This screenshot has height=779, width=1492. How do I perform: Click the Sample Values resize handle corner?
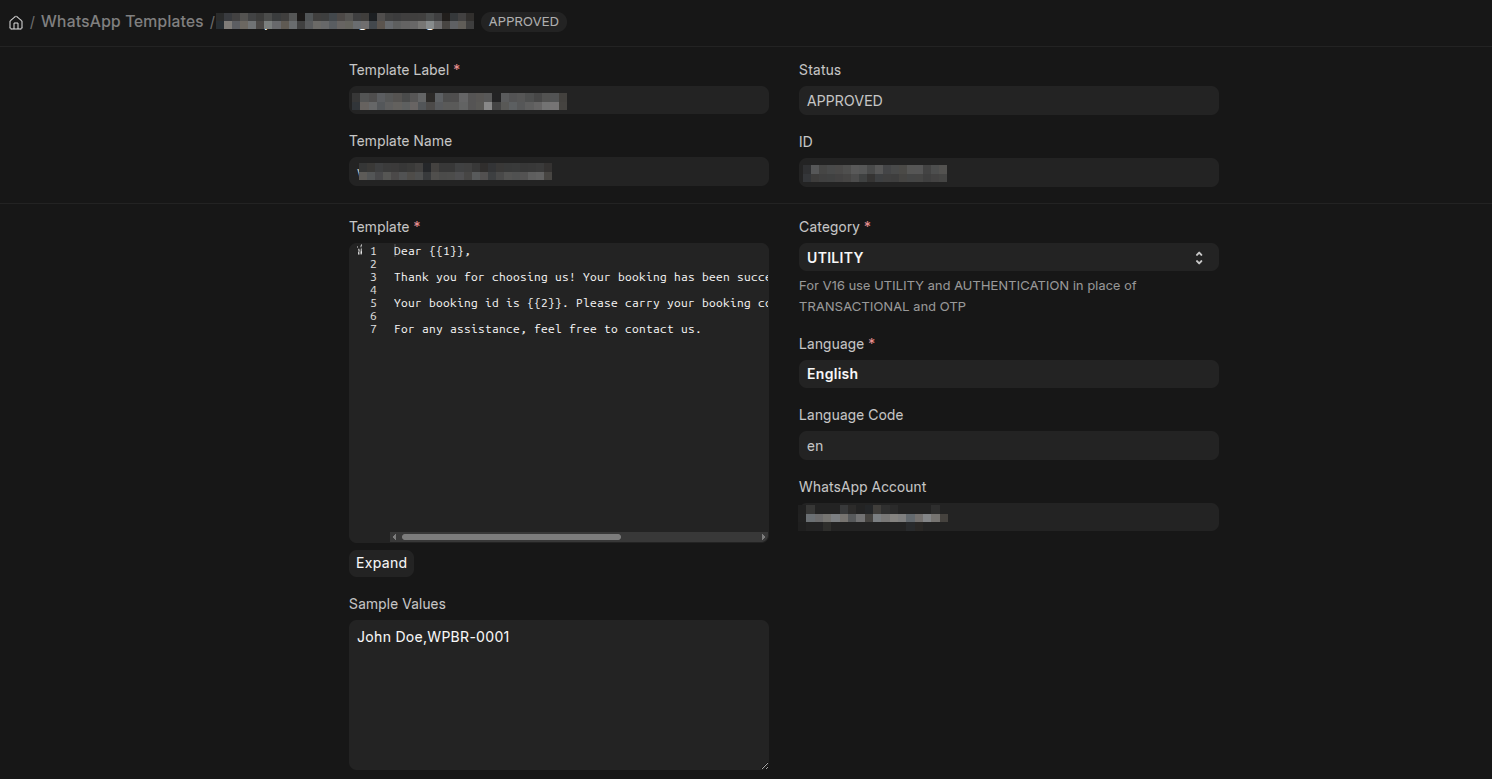tap(763, 765)
